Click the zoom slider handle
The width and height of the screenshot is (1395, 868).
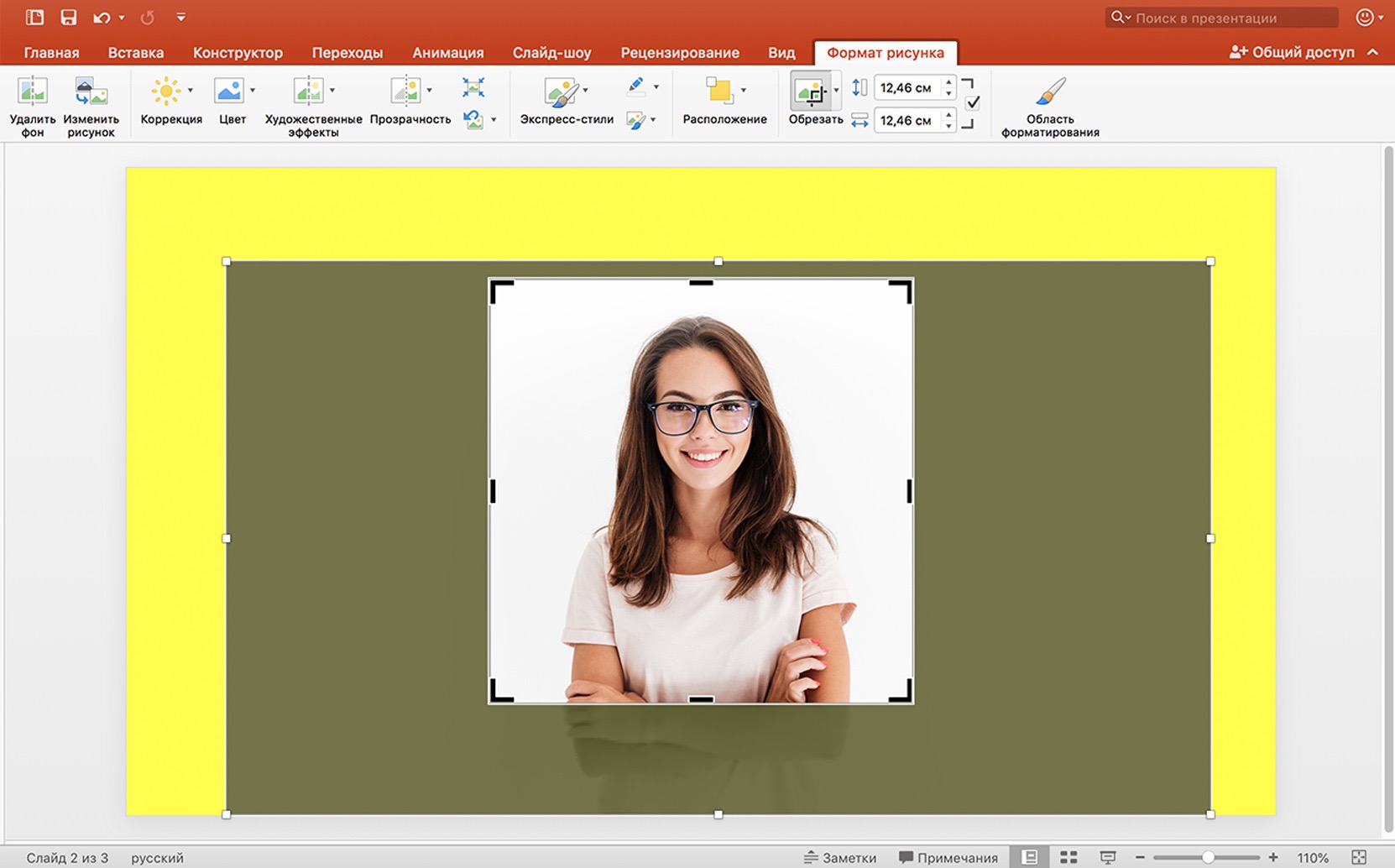tap(1208, 857)
